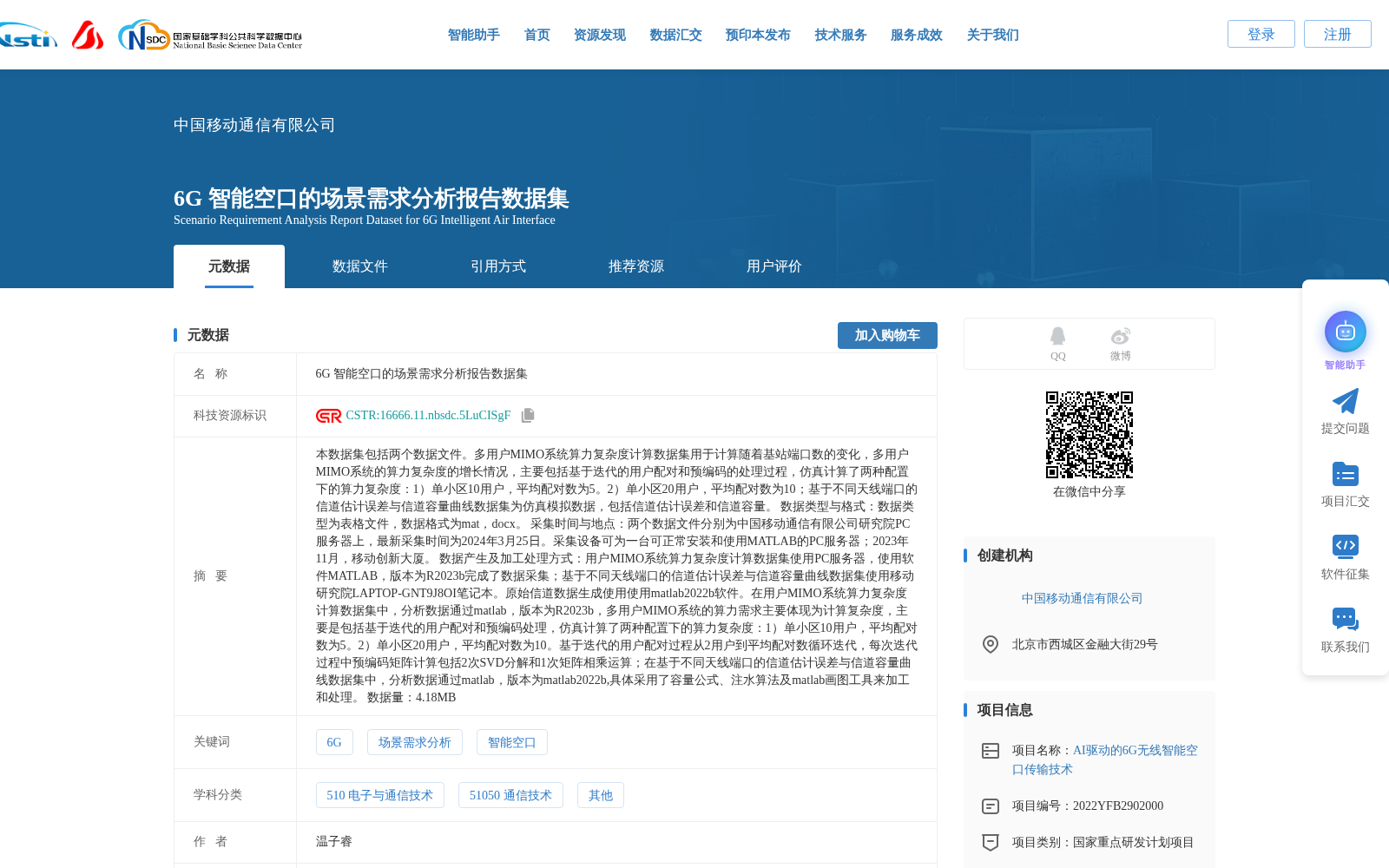The image size is (1389, 868).
Task: Click the NSTL logo in header
Action: point(28,35)
